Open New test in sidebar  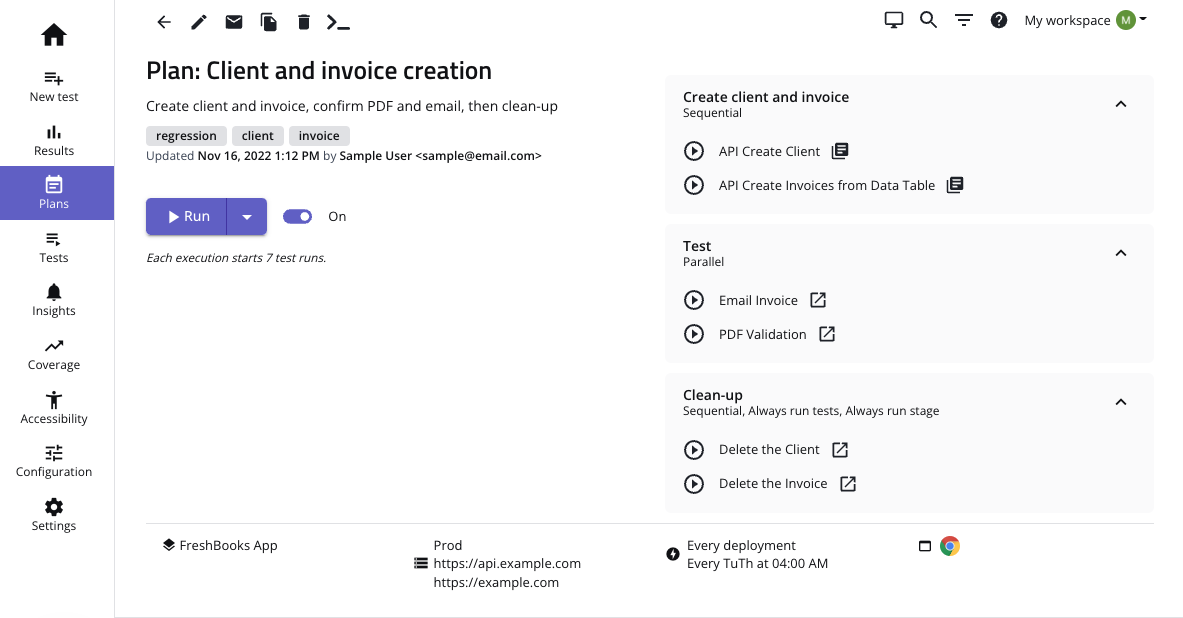[54, 86]
